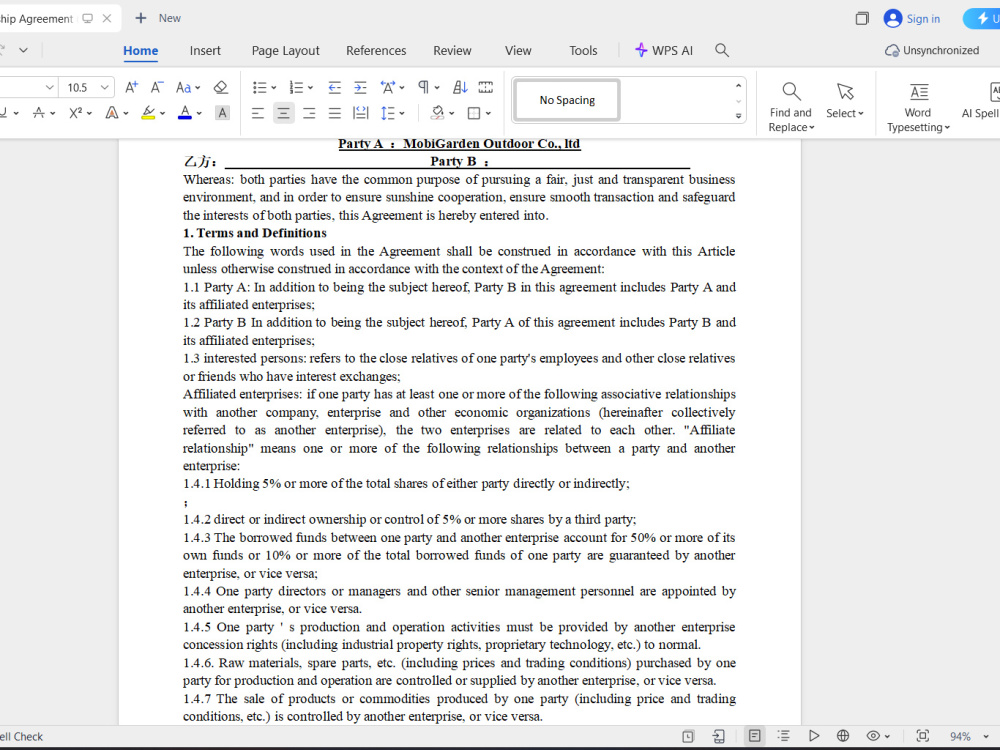Insert numbered list

(296, 87)
